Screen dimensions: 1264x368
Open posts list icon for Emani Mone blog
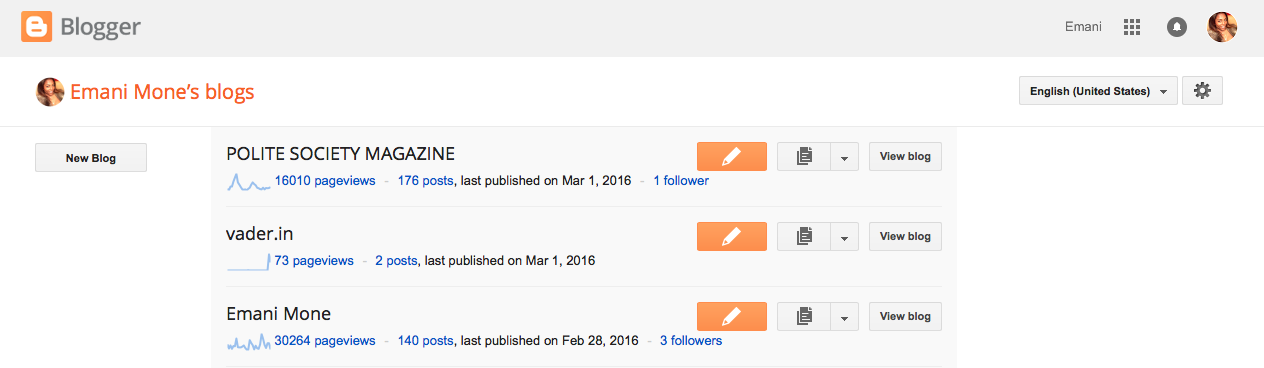pos(804,317)
